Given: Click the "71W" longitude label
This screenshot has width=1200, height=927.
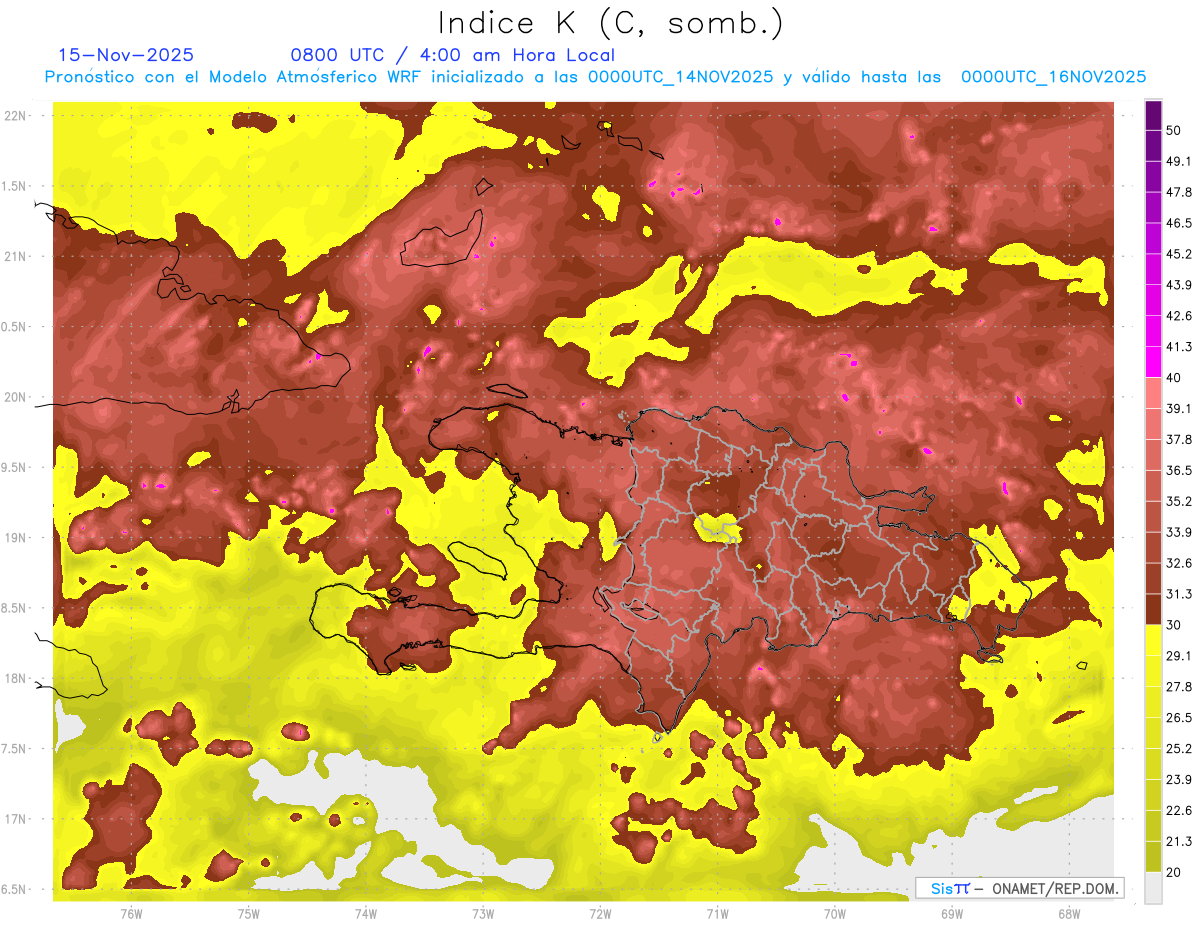Looking at the screenshot, I should [717, 913].
